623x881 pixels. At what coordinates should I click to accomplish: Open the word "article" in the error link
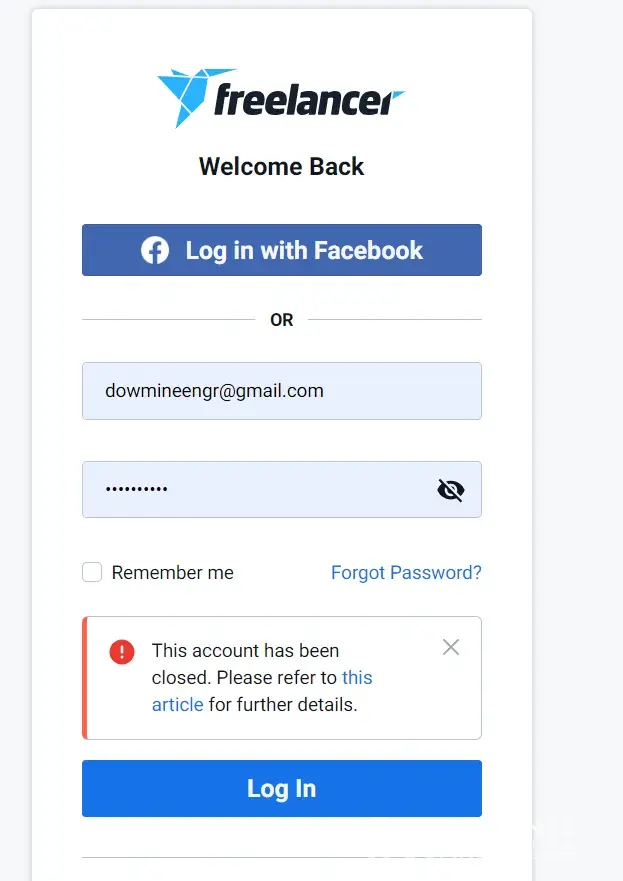click(x=177, y=705)
